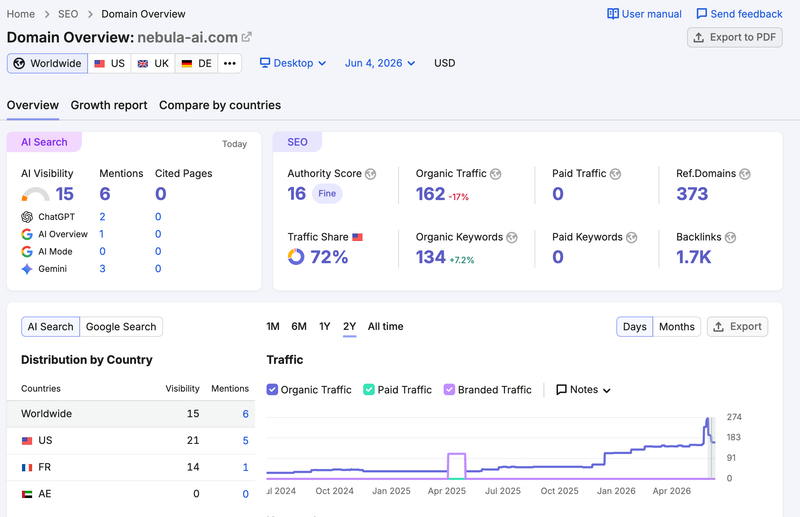Click the chart Export button
Screen dimensions: 800x517
(737, 327)
